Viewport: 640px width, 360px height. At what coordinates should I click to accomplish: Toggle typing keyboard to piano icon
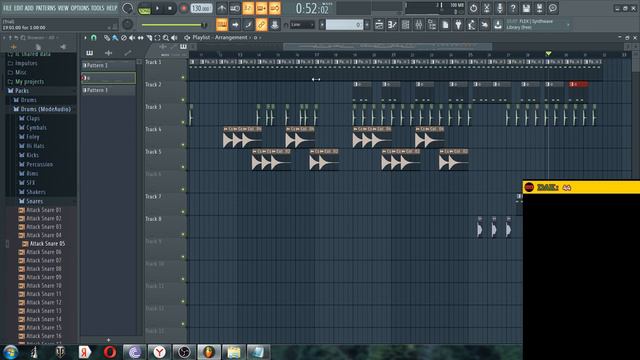click(222, 25)
